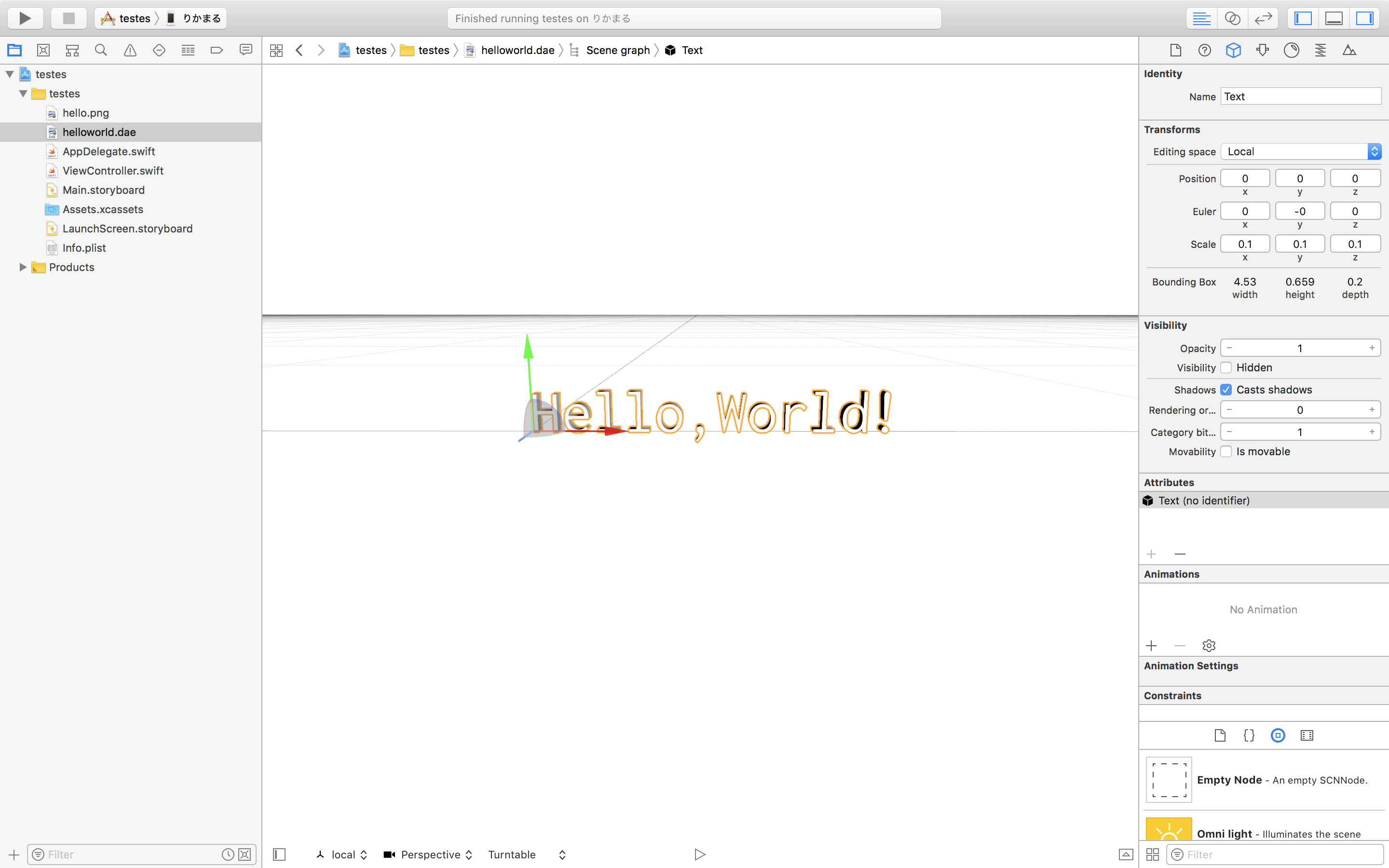Open the Find navigator

[x=101, y=50]
